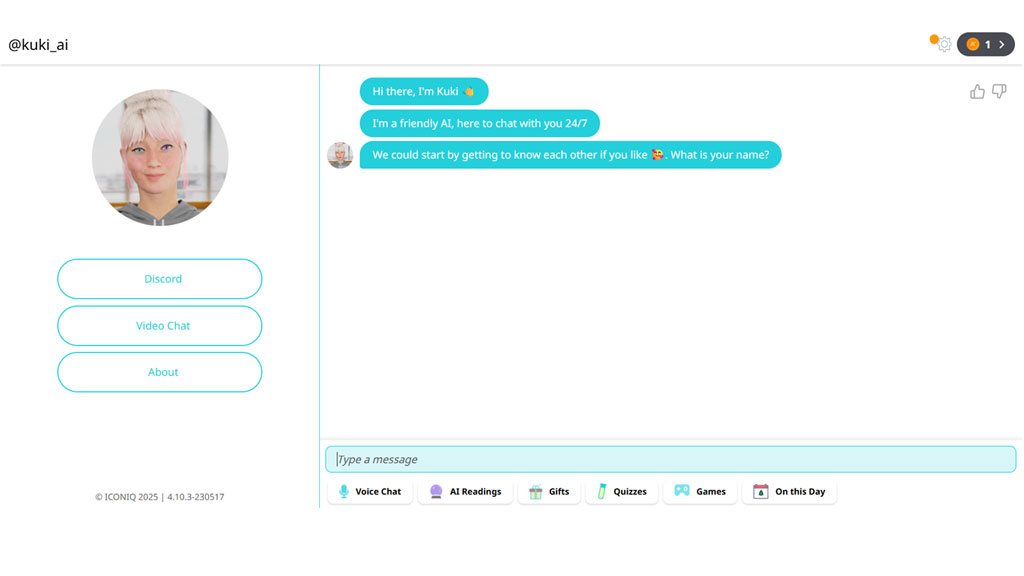The width and height of the screenshot is (1024, 576).
Task: Click Kuki's large profile picture
Action: [x=160, y=157]
